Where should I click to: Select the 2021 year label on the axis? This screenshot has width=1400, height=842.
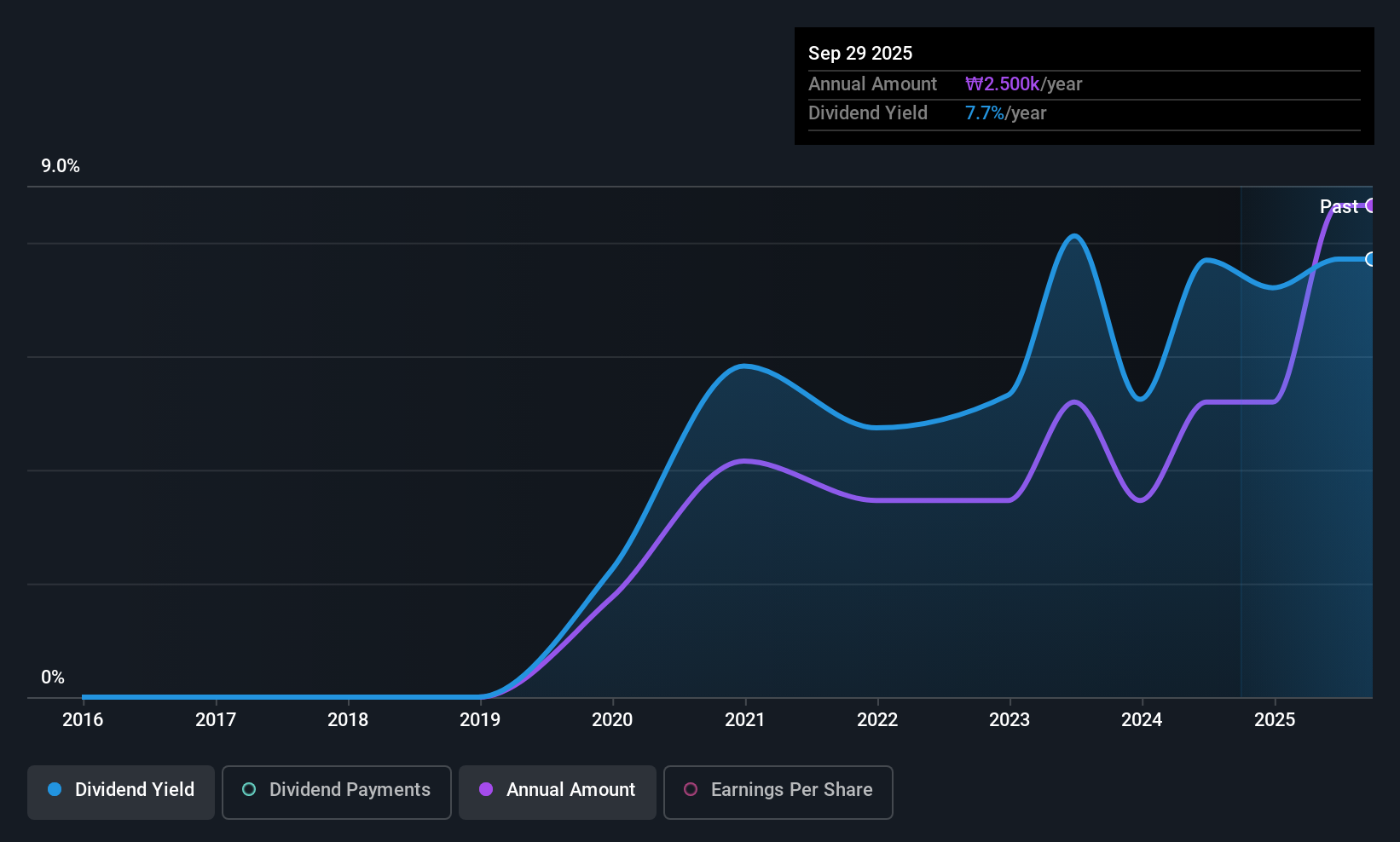[x=745, y=719]
